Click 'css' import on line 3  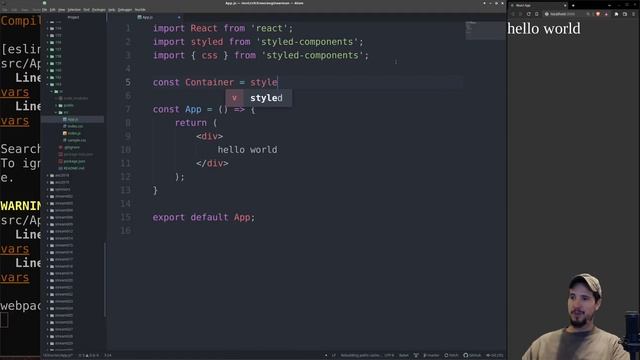tap(209, 56)
